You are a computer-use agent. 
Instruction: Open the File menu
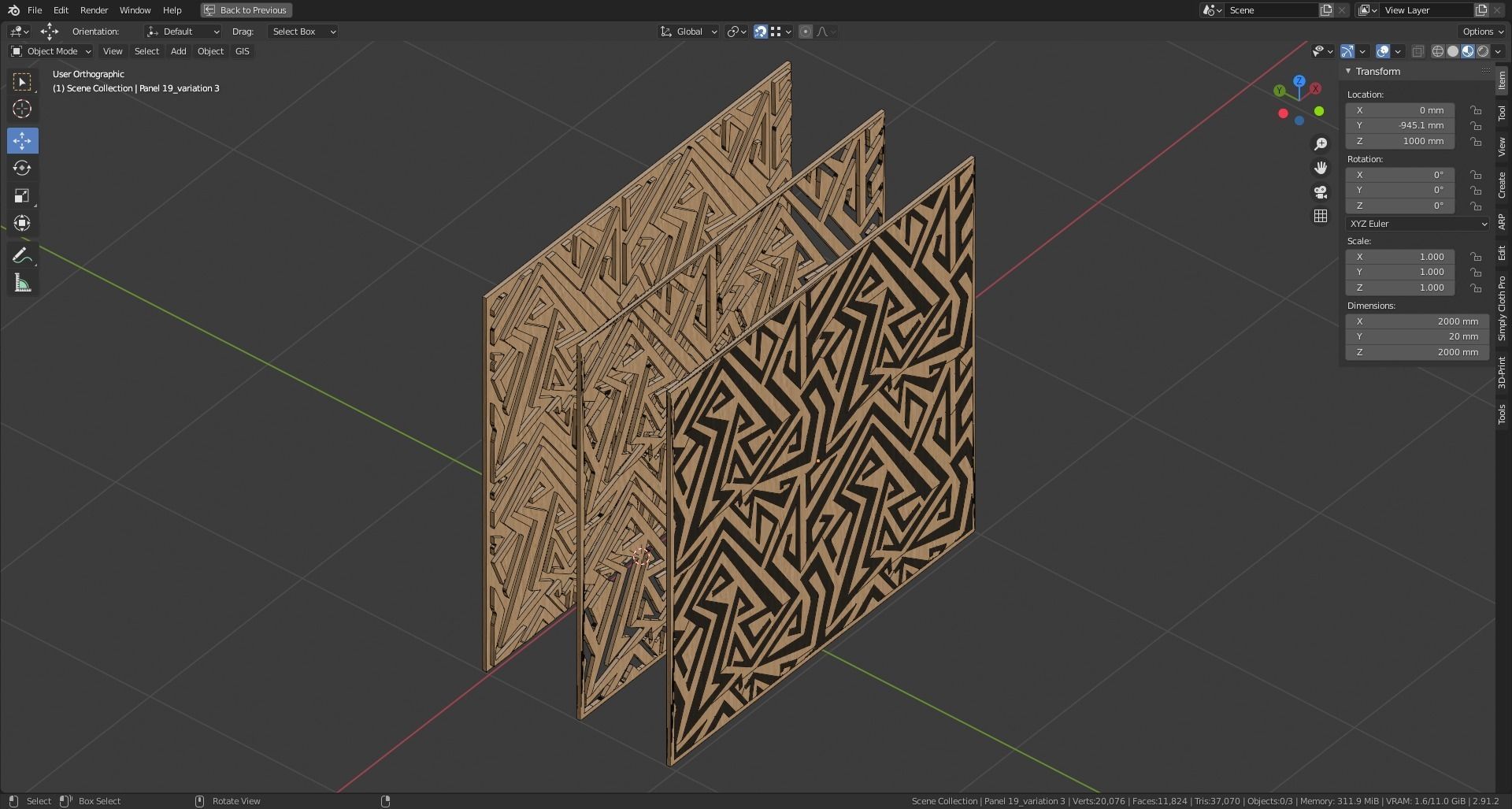coord(35,10)
